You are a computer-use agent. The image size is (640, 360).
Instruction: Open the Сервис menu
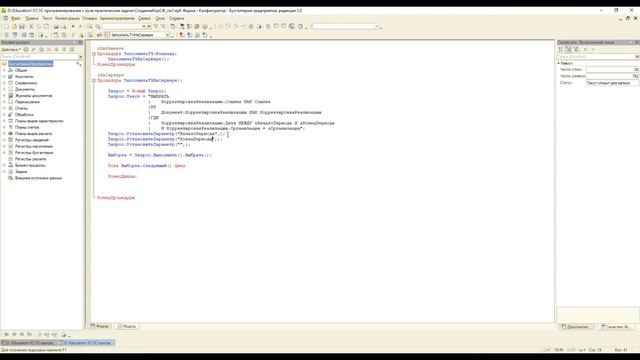pos(144,18)
